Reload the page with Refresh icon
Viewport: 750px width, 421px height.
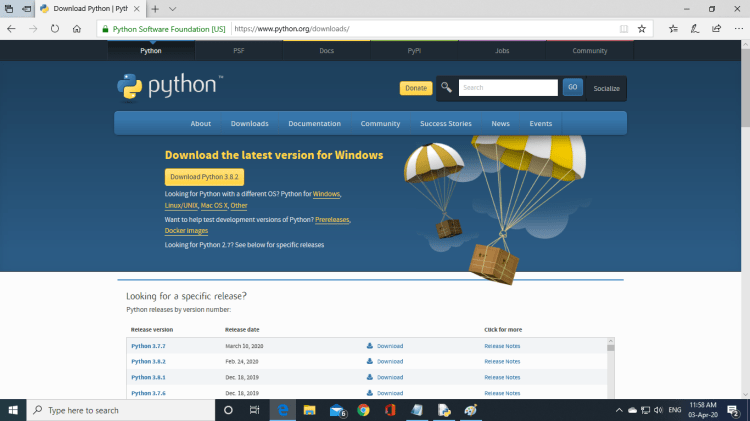tap(55, 29)
